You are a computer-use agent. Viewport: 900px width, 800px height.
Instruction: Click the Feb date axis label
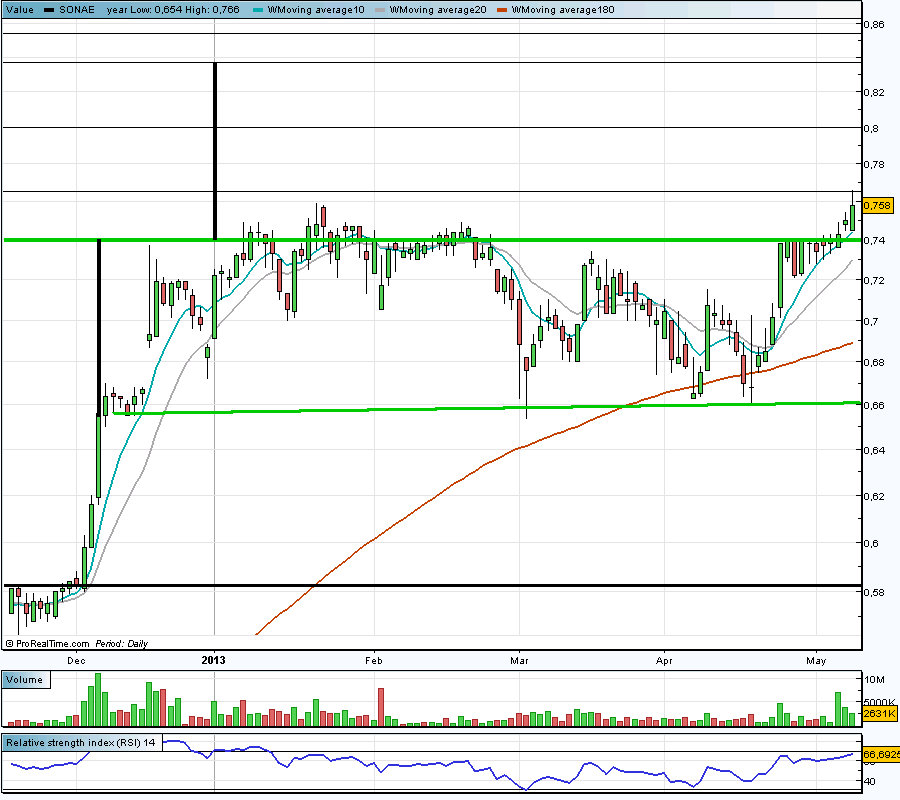(x=374, y=661)
